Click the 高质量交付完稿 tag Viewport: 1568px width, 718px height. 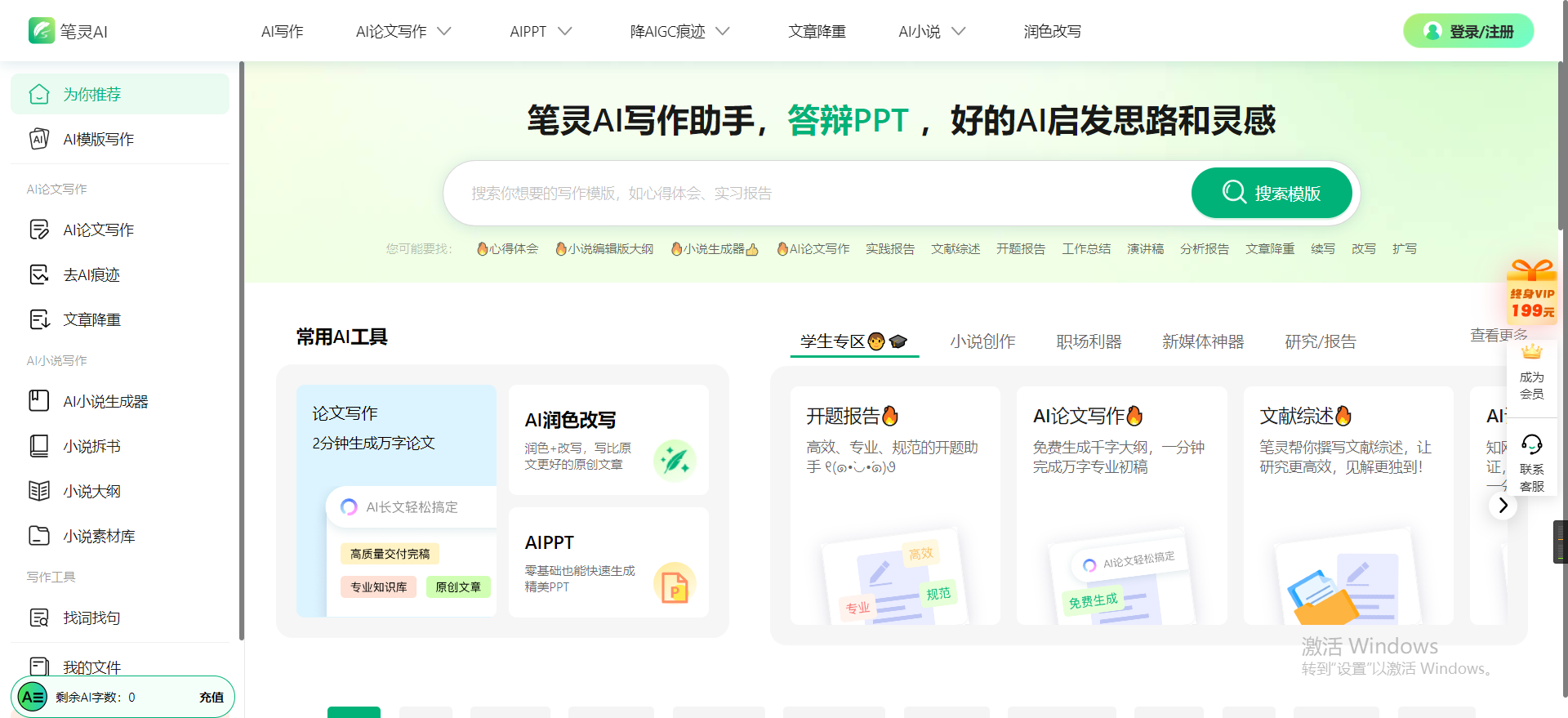coord(390,554)
